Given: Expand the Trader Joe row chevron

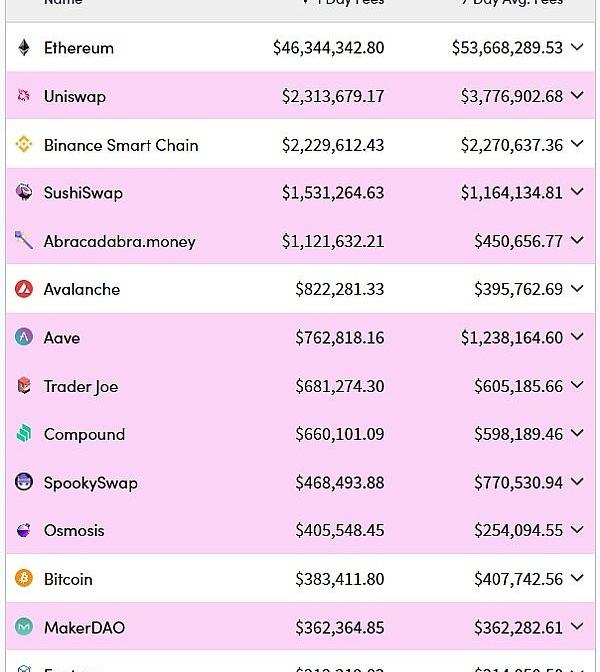Looking at the screenshot, I should pyautogui.click(x=577, y=386).
